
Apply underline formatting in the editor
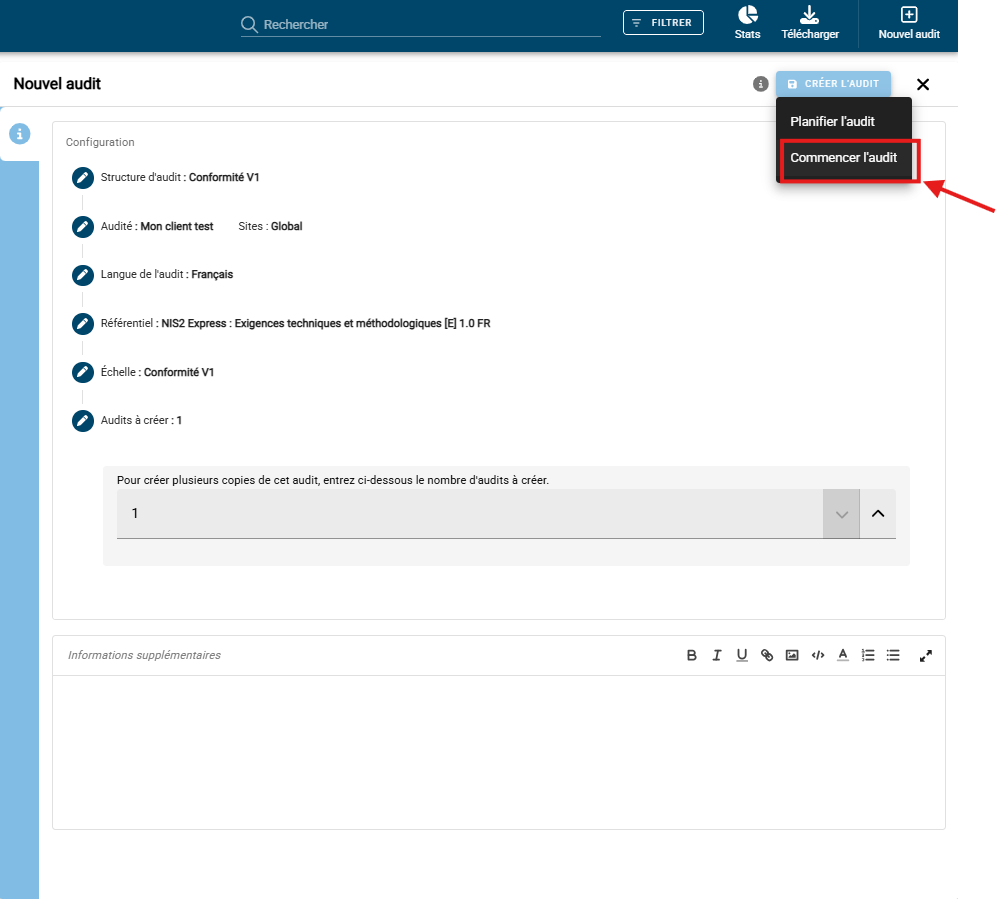(x=742, y=655)
